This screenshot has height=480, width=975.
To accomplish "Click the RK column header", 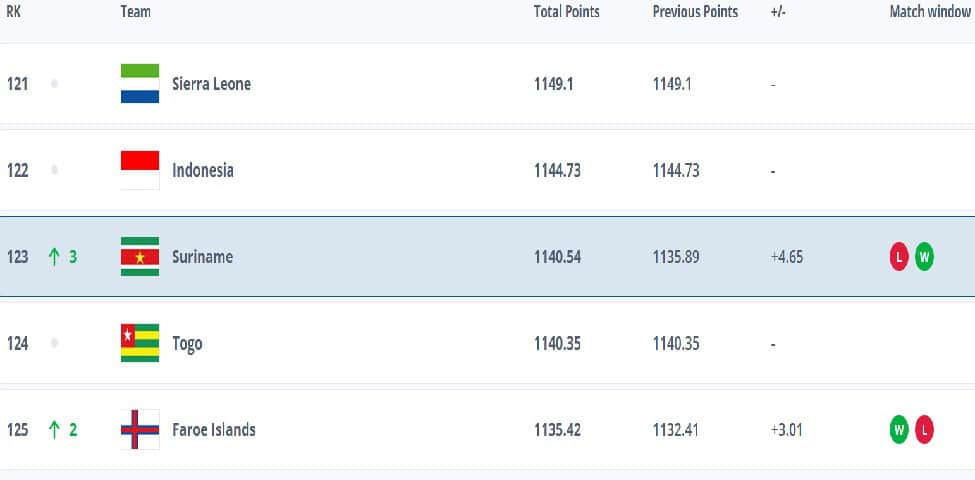I will tap(13, 12).
